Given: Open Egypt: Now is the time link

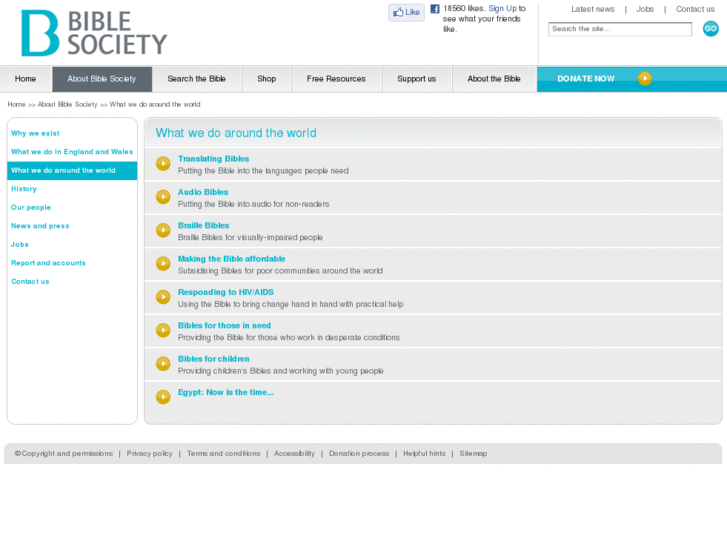Looking at the screenshot, I should click(226, 393).
